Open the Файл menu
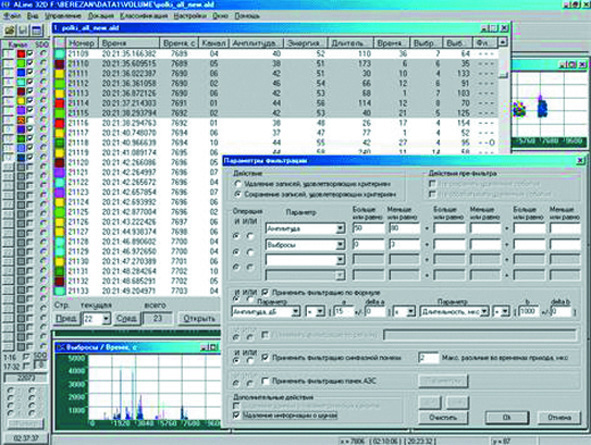 pyautogui.click(x=12, y=16)
